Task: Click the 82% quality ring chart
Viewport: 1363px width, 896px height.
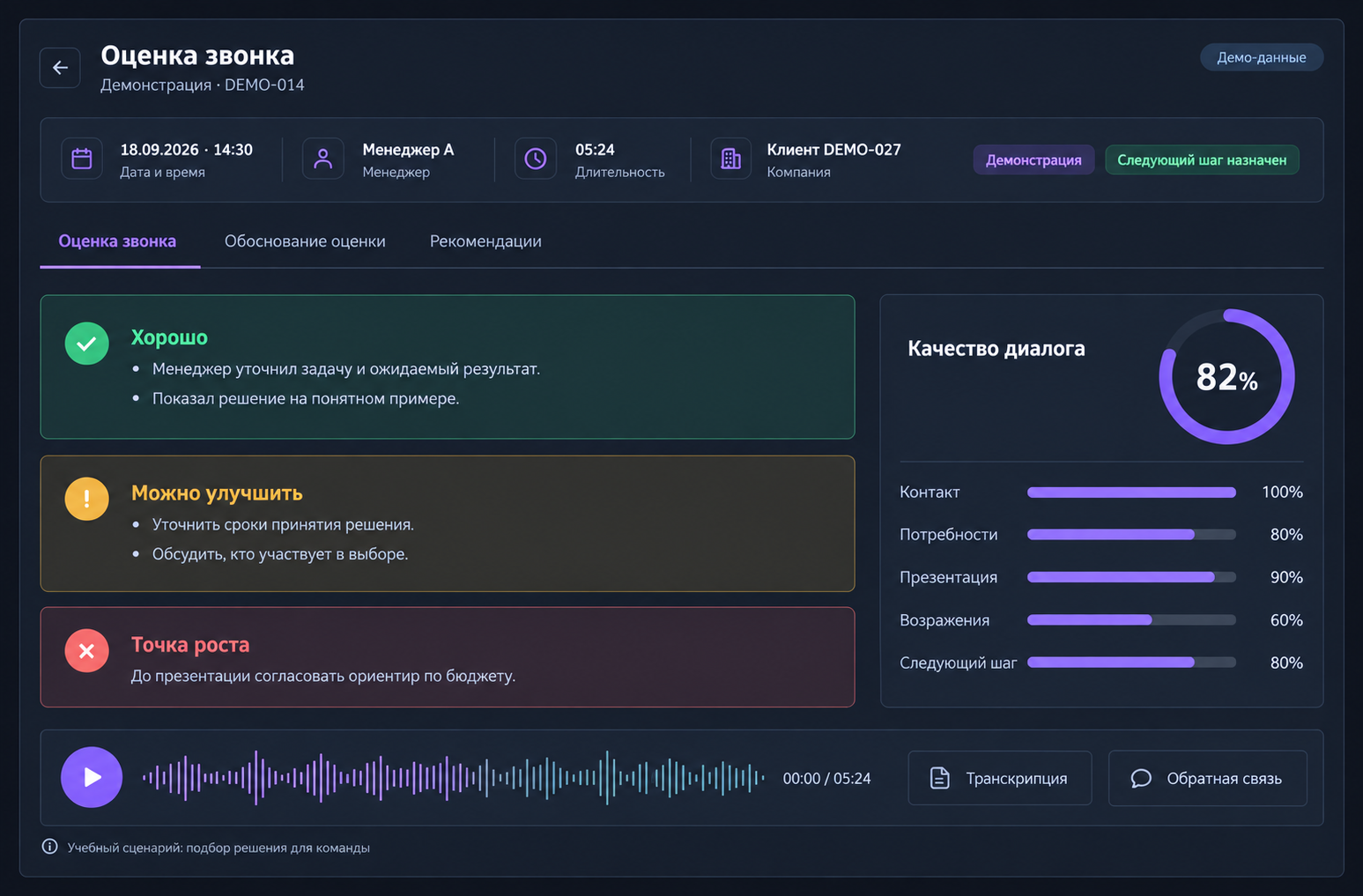Action: pyautogui.click(x=1226, y=376)
